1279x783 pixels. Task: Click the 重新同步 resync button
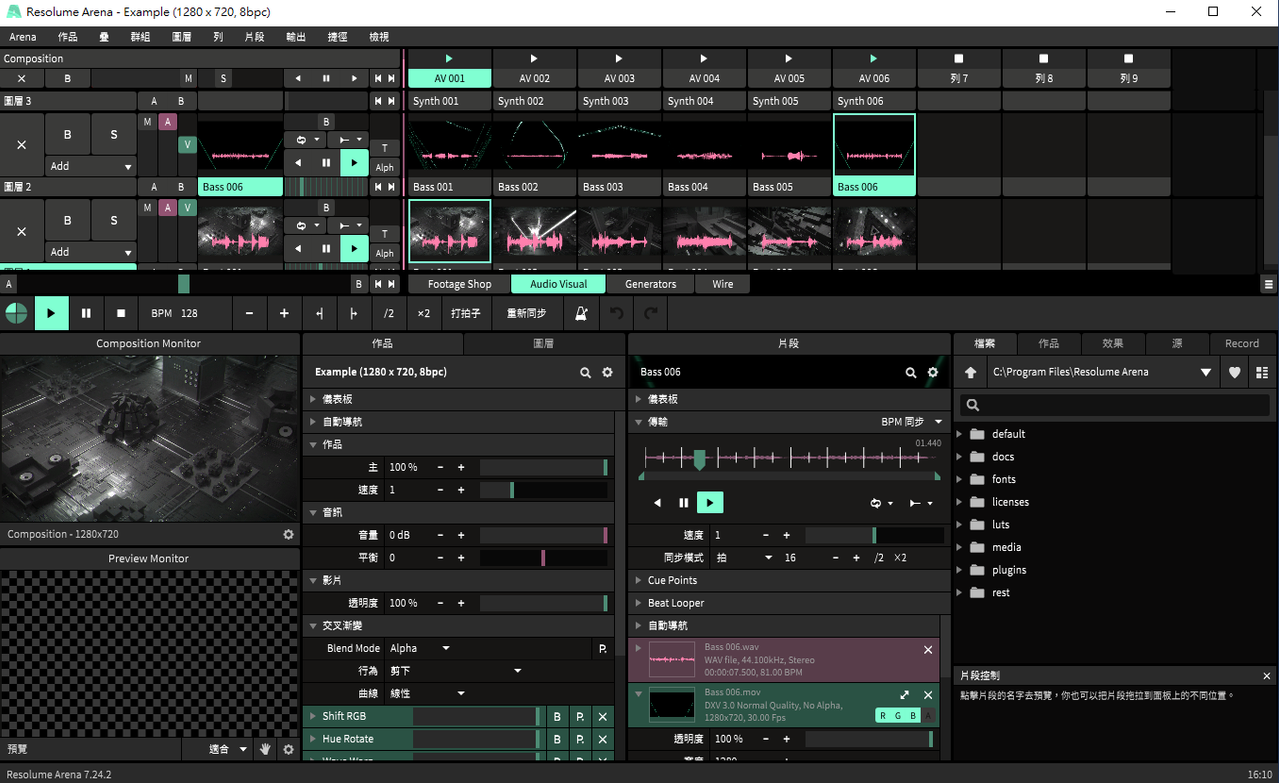coord(526,313)
